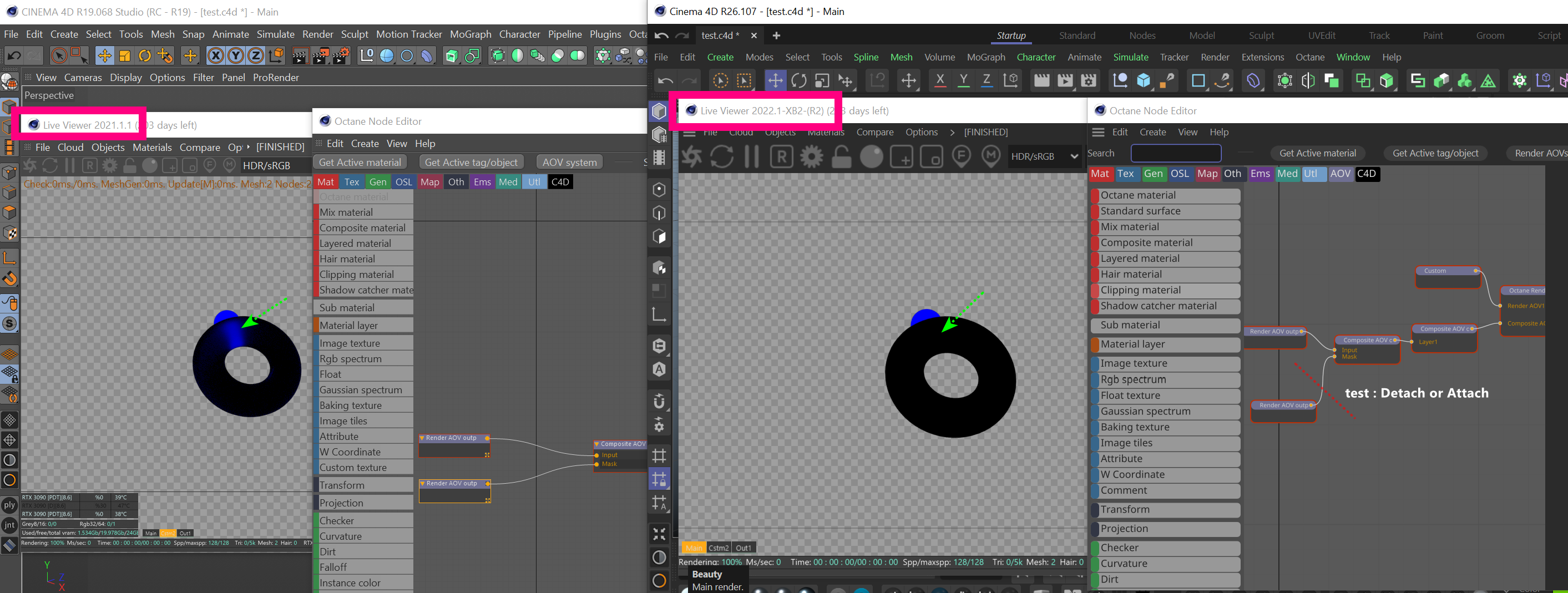Click Get Active tag/object in R26 Node Editor
Viewport: 1568px width, 593px height.
(x=1435, y=154)
